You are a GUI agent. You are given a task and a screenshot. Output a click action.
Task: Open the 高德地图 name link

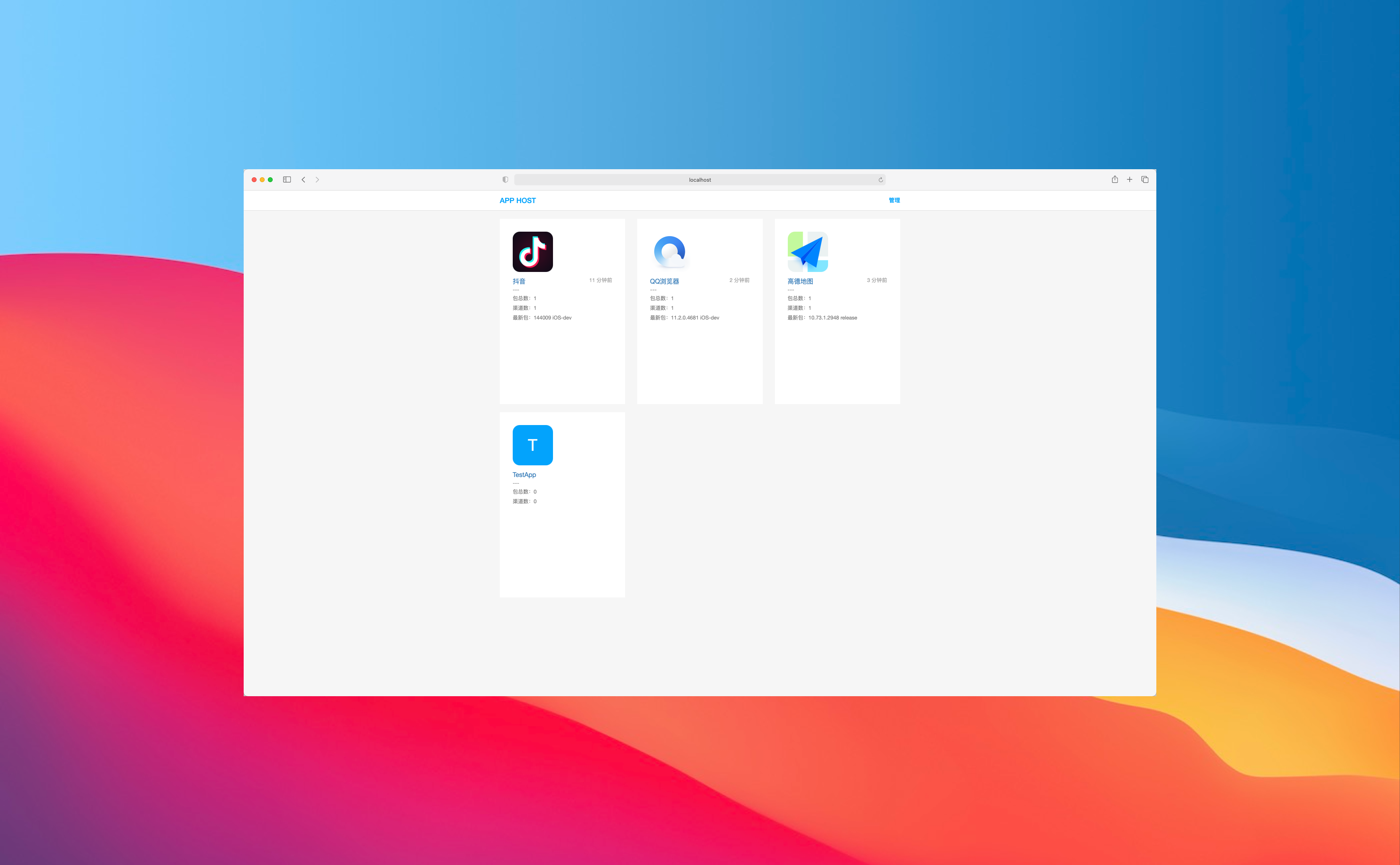pyautogui.click(x=800, y=282)
